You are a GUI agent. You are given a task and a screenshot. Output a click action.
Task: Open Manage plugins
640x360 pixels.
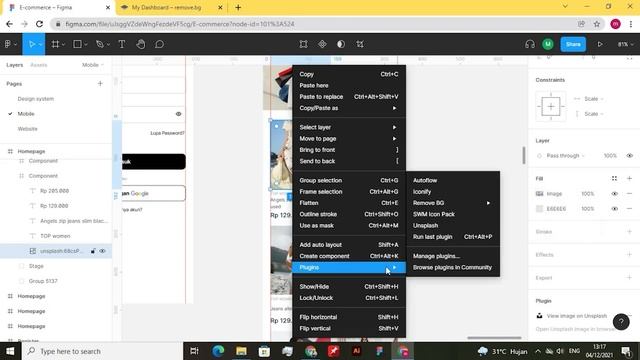(x=453, y=256)
